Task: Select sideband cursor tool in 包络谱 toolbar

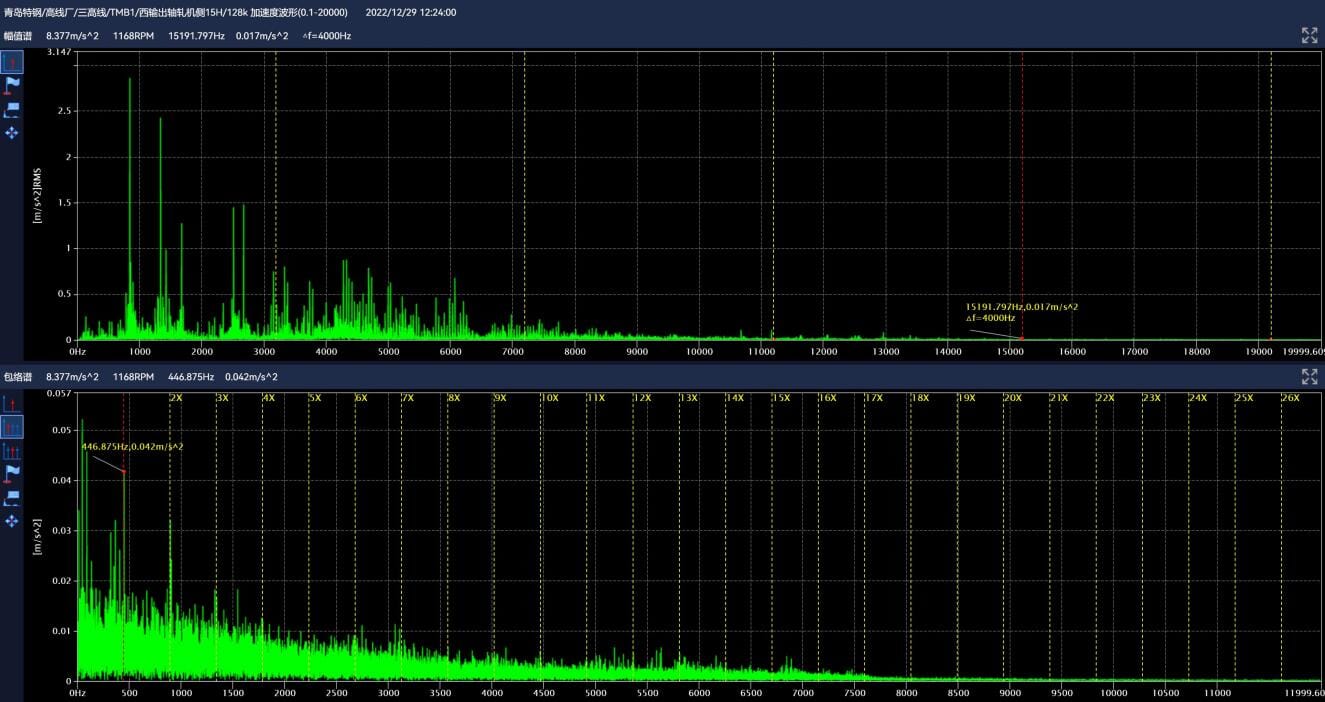Action: 12,451
